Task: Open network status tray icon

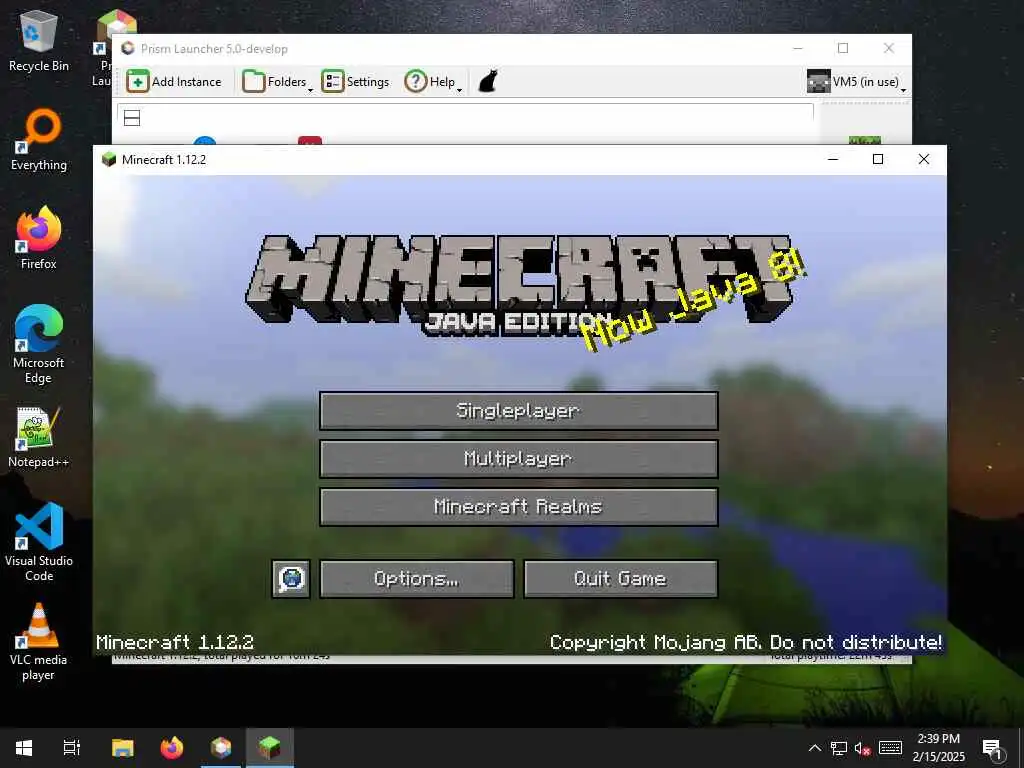Action: point(839,748)
